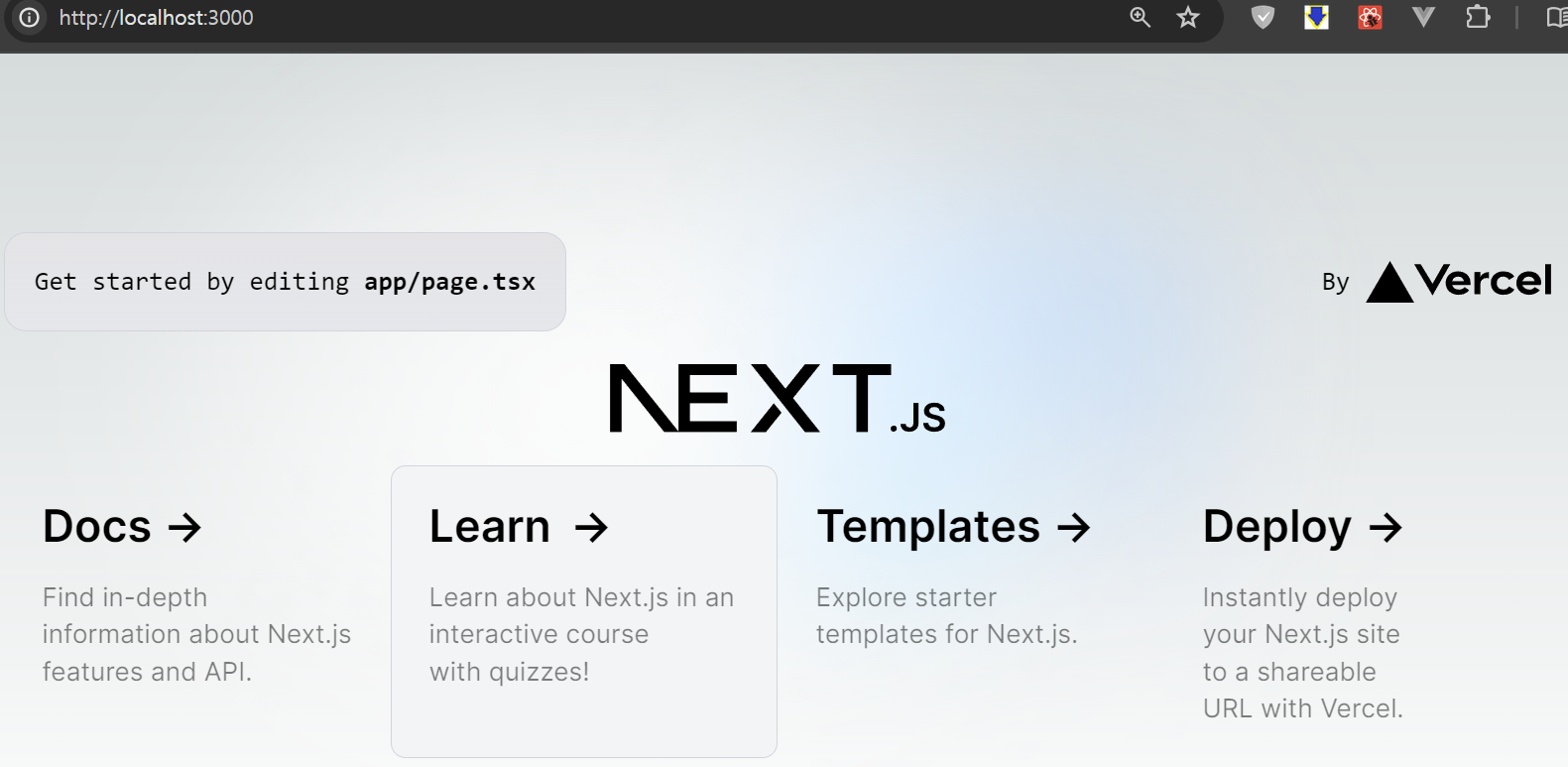
Task: Open the Templates card heading
Action: pos(953,526)
